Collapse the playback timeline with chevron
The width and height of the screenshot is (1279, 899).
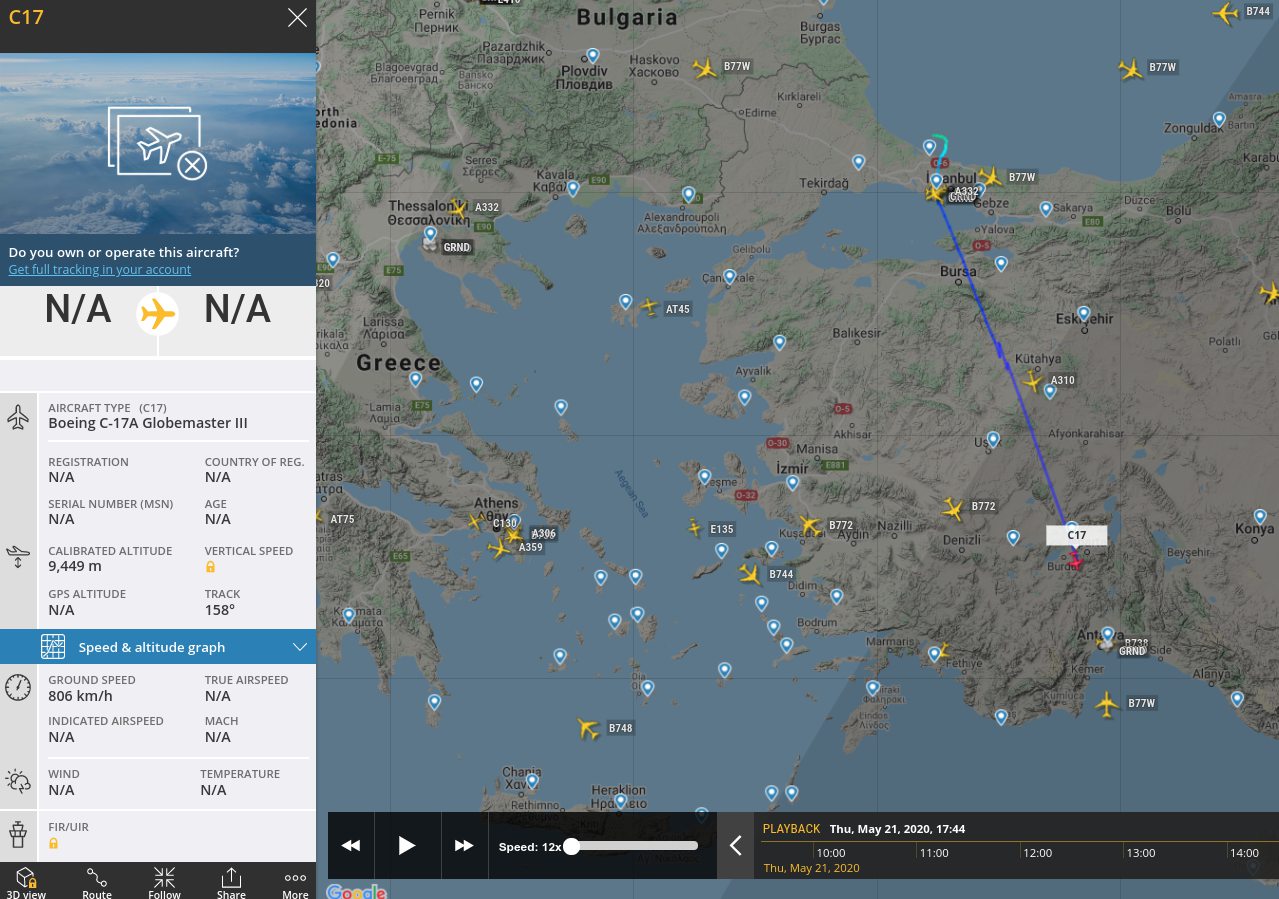click(735, 846)
